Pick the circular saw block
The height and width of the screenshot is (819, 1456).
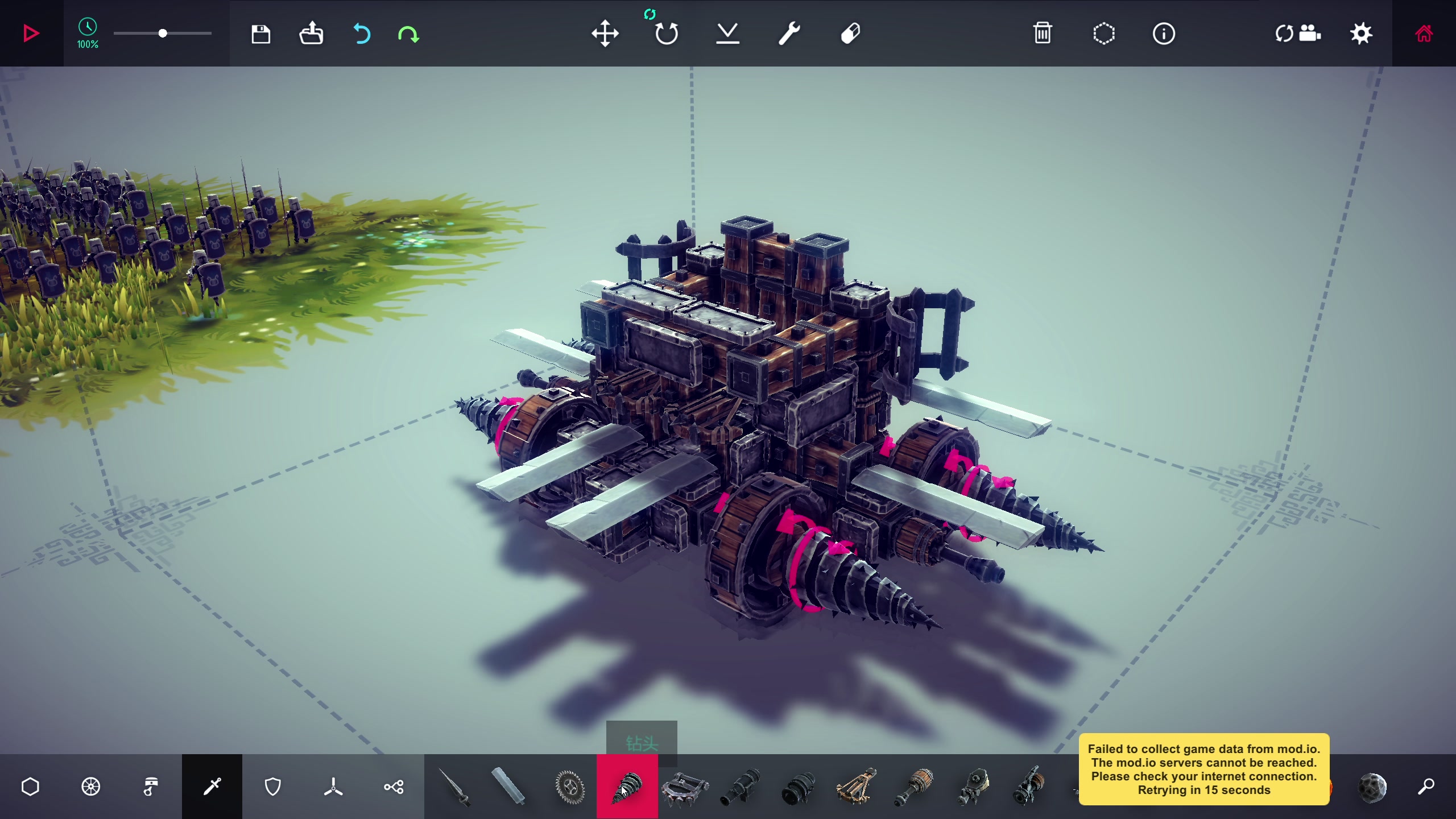coord(569,787)
